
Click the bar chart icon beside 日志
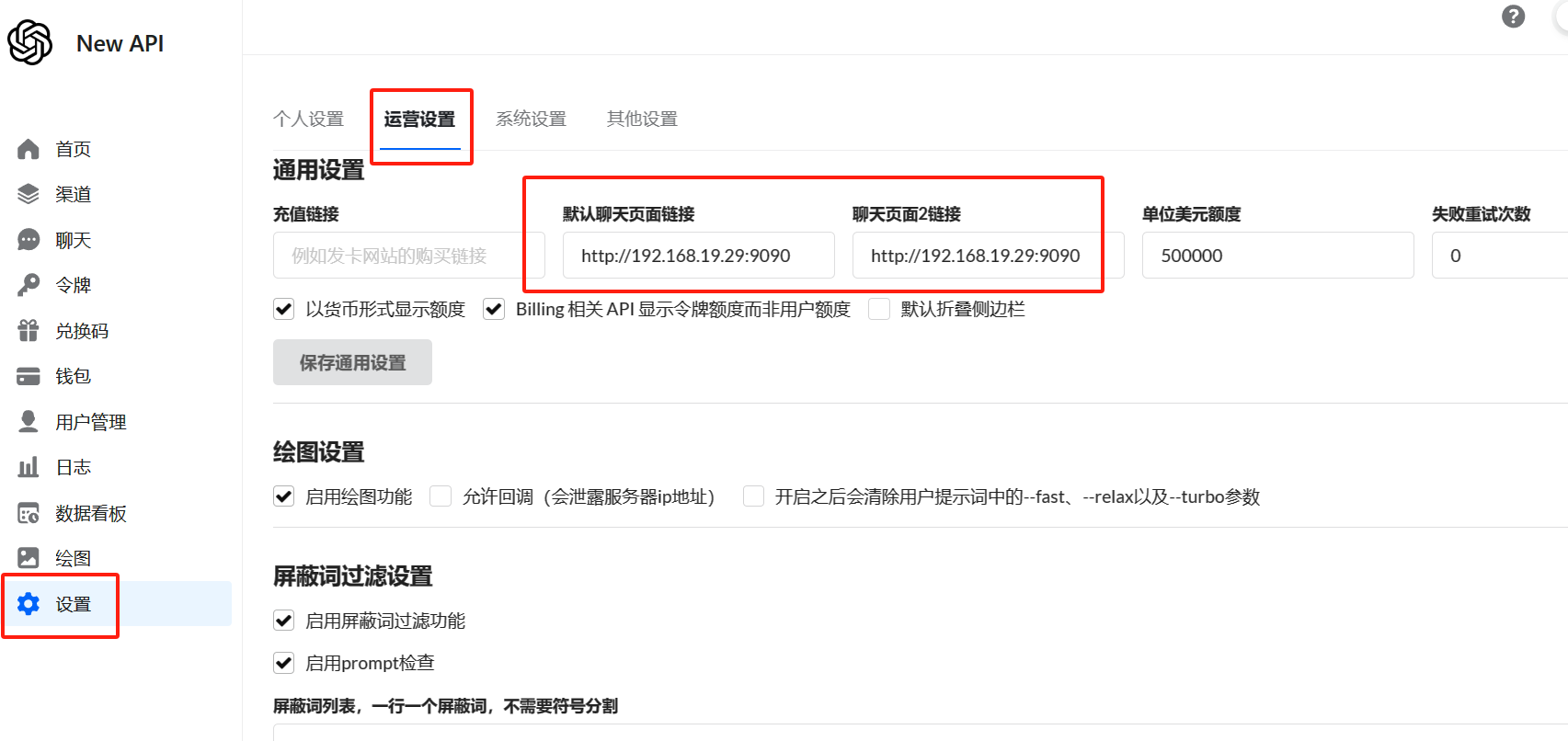tap(29, 467)
